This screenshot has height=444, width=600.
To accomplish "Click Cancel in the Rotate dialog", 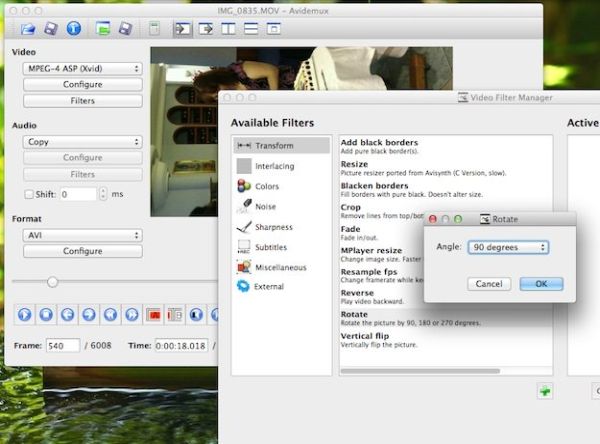I will coord(488,284).
